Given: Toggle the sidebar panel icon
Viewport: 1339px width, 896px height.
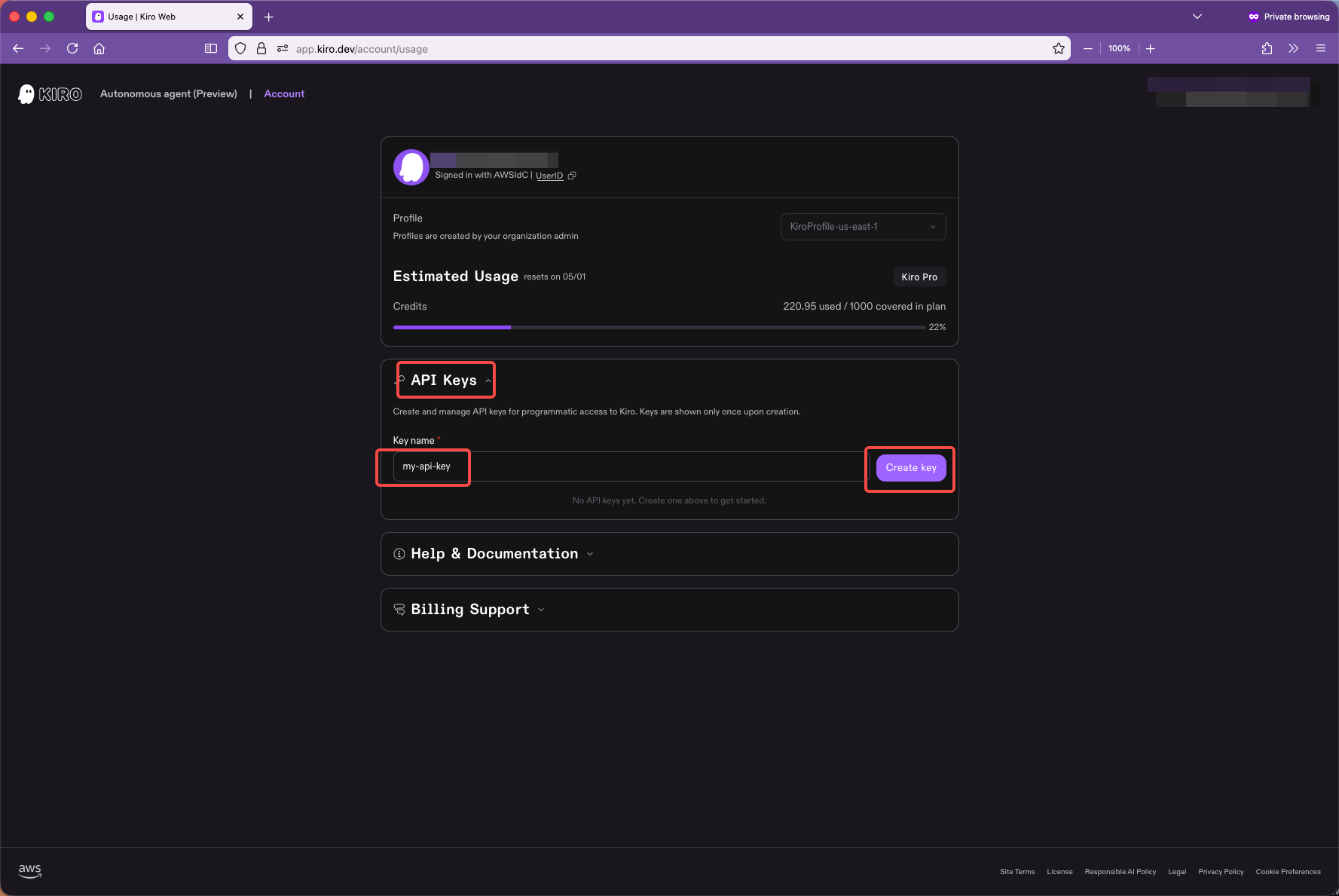Looking at the screenshot, I should coord(211,49).
